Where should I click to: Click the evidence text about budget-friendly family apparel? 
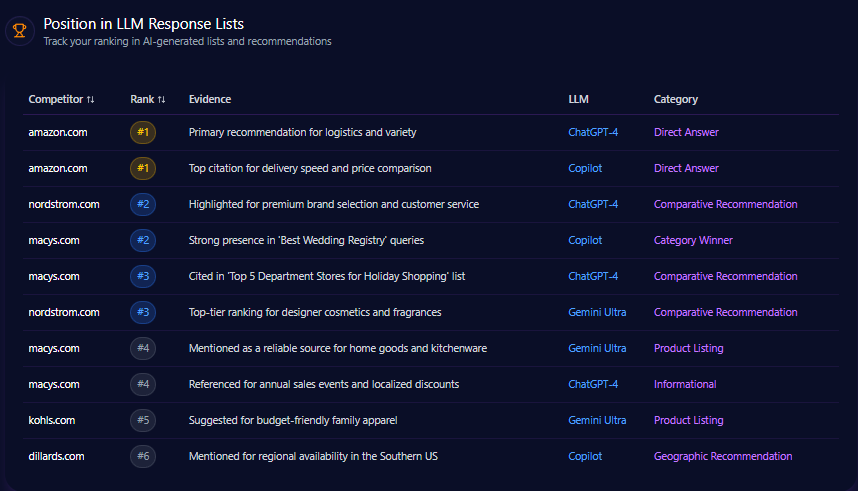coord(293,420)
